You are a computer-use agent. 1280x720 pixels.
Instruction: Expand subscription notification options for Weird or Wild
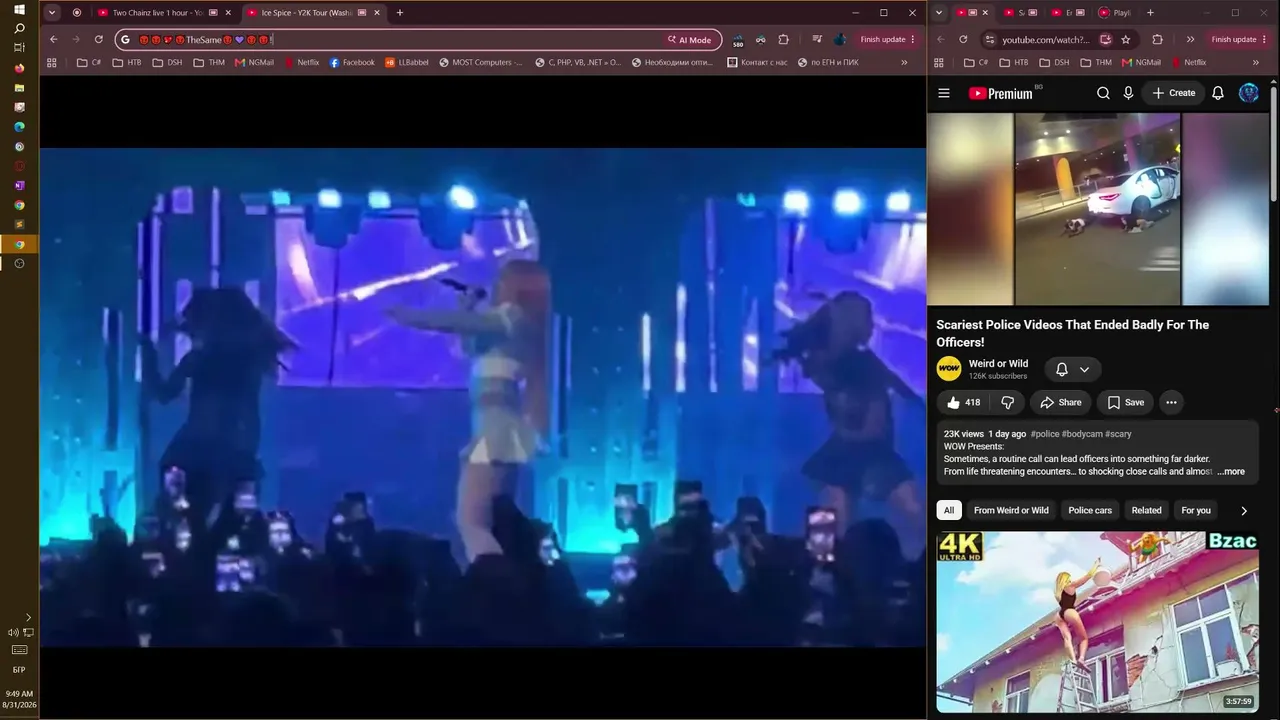click(1073, 369)
